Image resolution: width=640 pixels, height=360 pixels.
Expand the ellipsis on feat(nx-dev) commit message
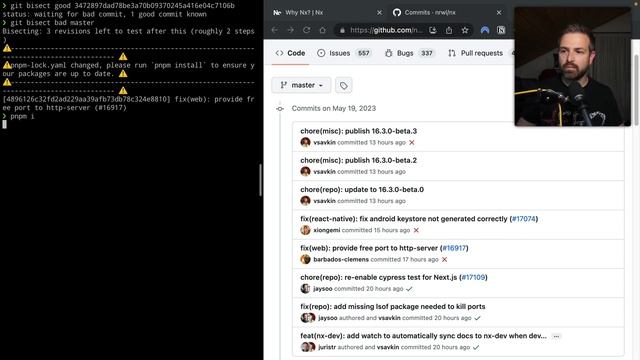(x=556, y=336)
